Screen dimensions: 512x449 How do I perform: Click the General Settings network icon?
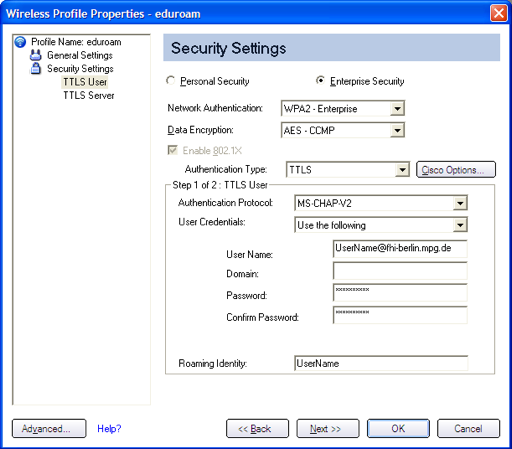[36, 55]
